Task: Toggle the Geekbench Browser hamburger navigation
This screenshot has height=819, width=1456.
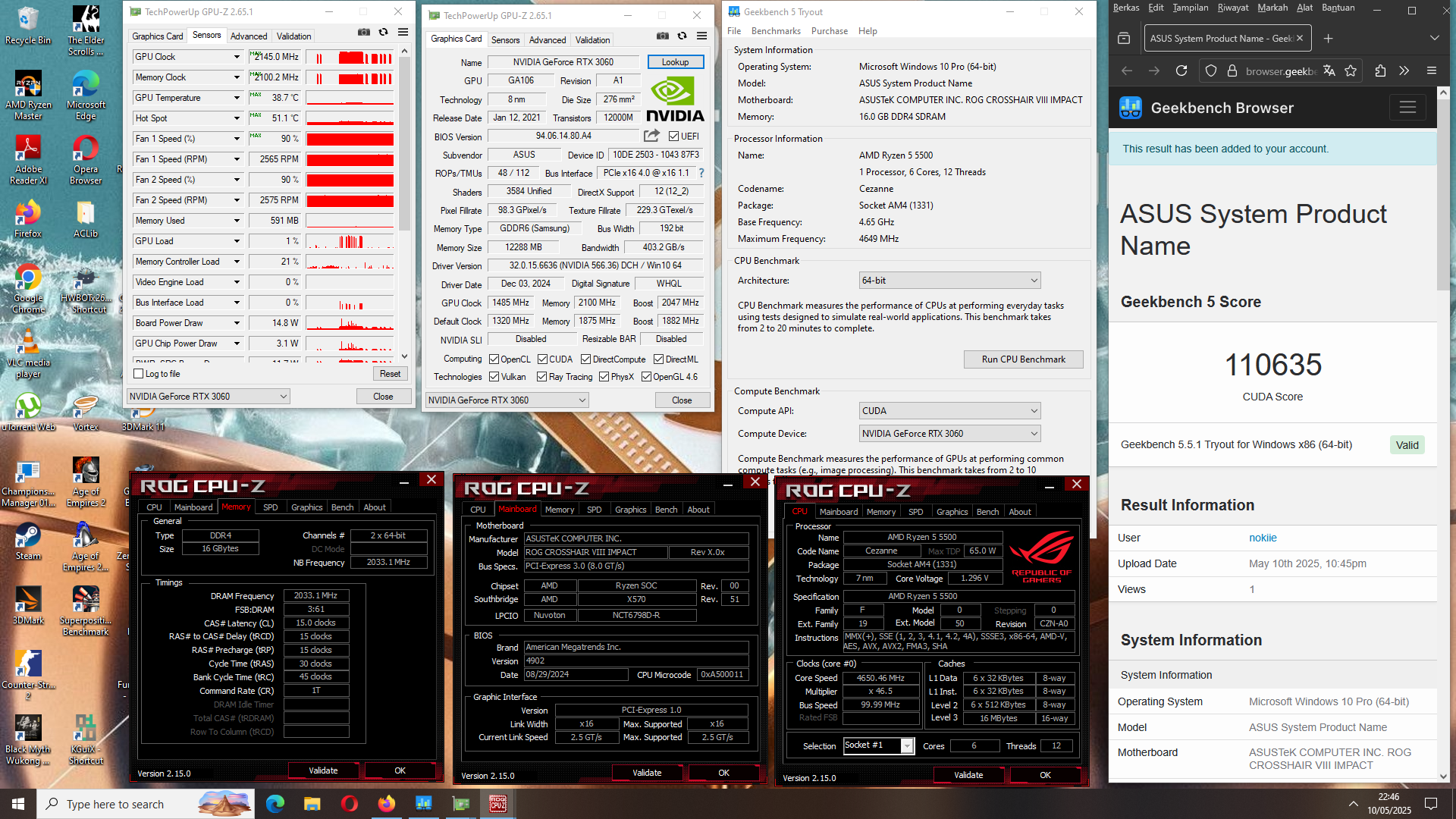Action: 1407,108
